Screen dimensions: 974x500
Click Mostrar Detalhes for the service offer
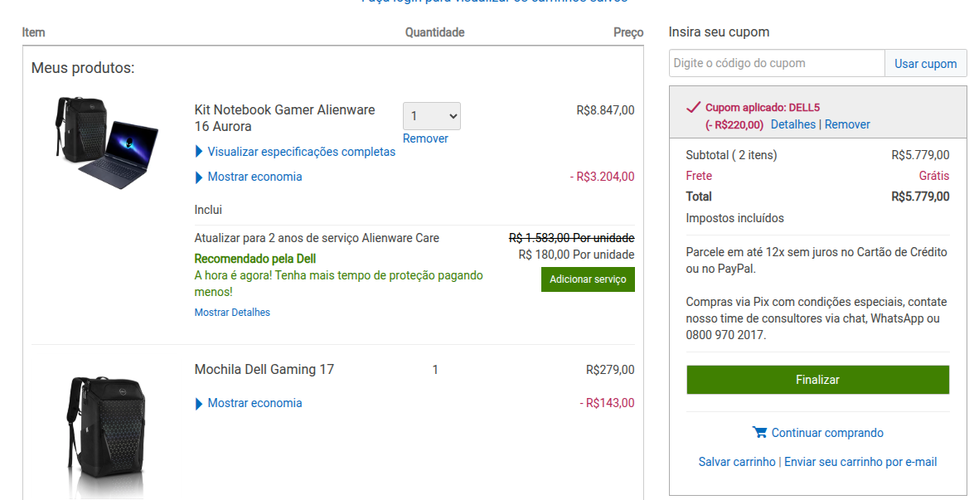coord(232,312)
